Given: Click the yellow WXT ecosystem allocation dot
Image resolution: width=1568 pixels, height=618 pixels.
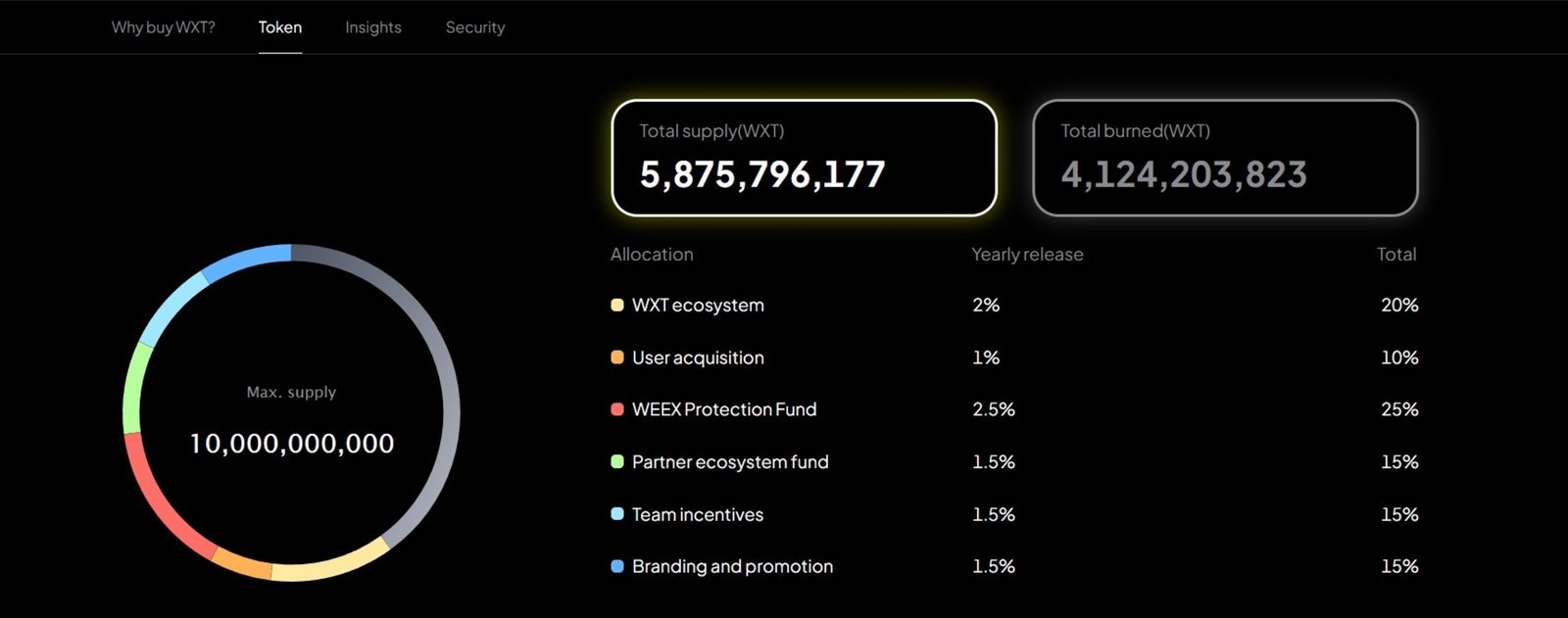Looking at the screenshot, I should [617, 305].
